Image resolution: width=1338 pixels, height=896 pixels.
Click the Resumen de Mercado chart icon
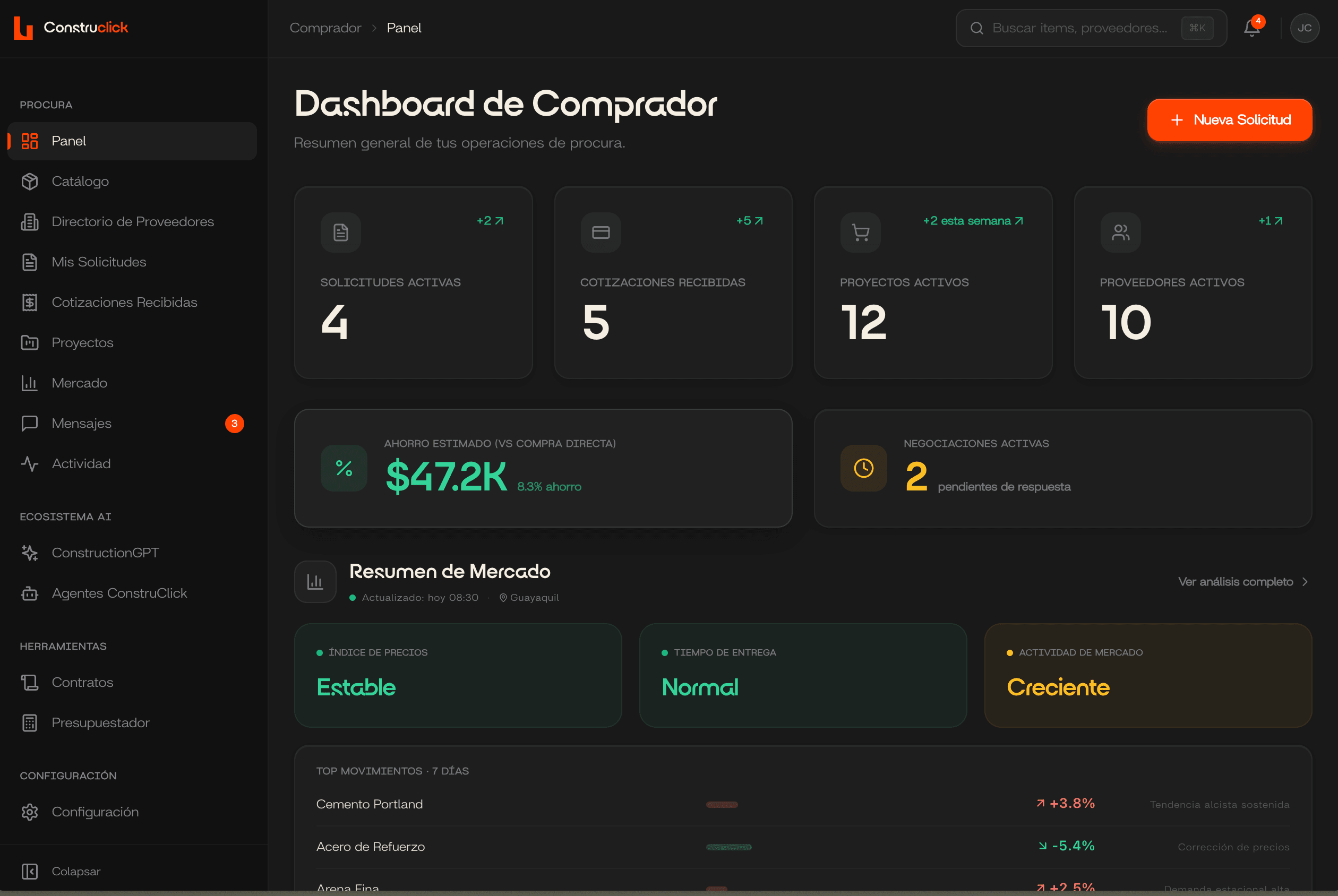coord(315,581)
